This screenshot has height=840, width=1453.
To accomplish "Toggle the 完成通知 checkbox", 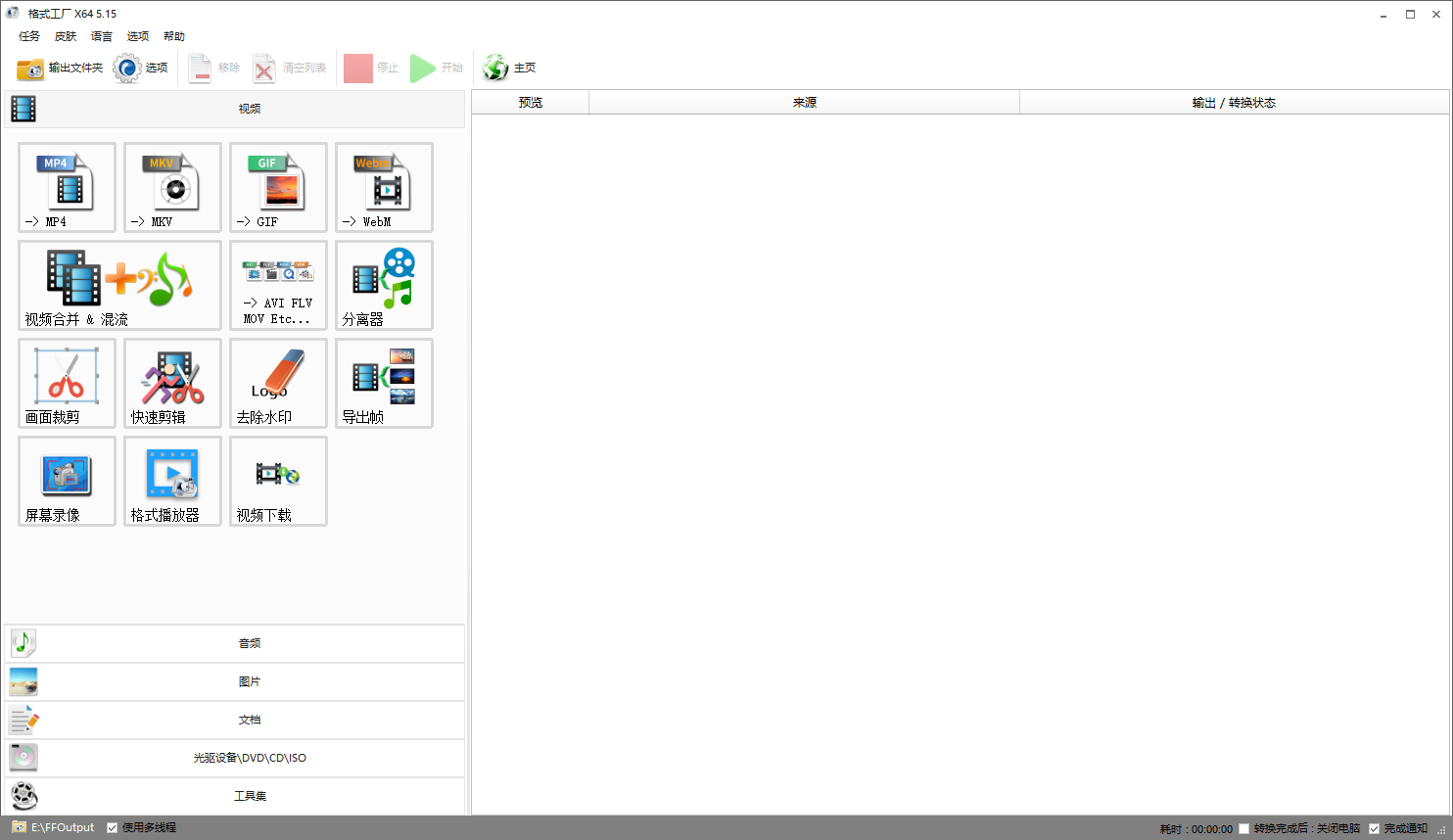I will (1374, 828).
